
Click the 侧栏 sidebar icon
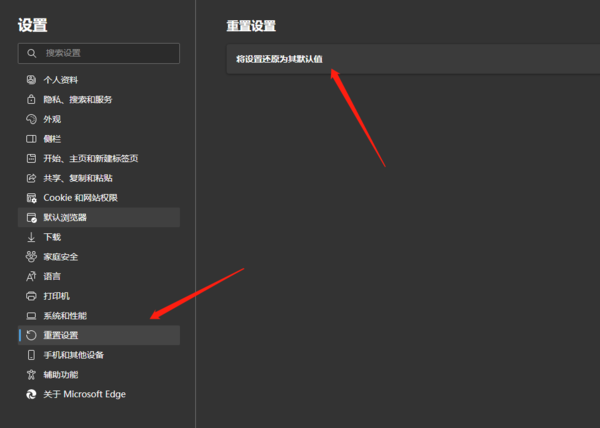click(x=31, y=139)
